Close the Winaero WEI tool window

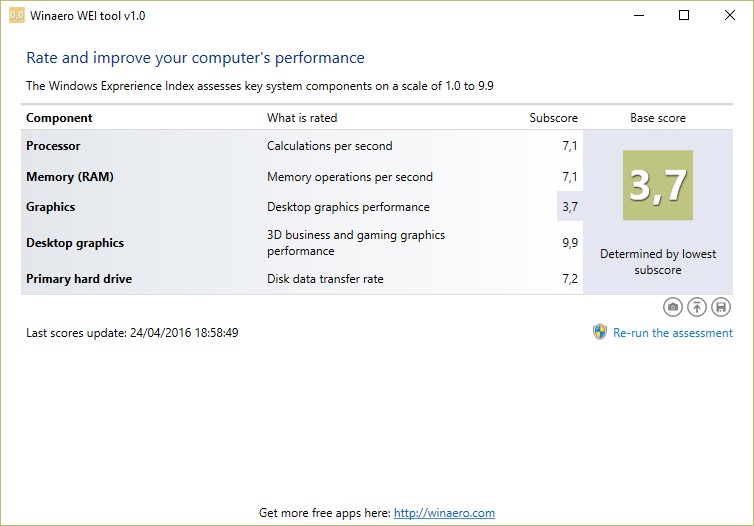point(730,16)
